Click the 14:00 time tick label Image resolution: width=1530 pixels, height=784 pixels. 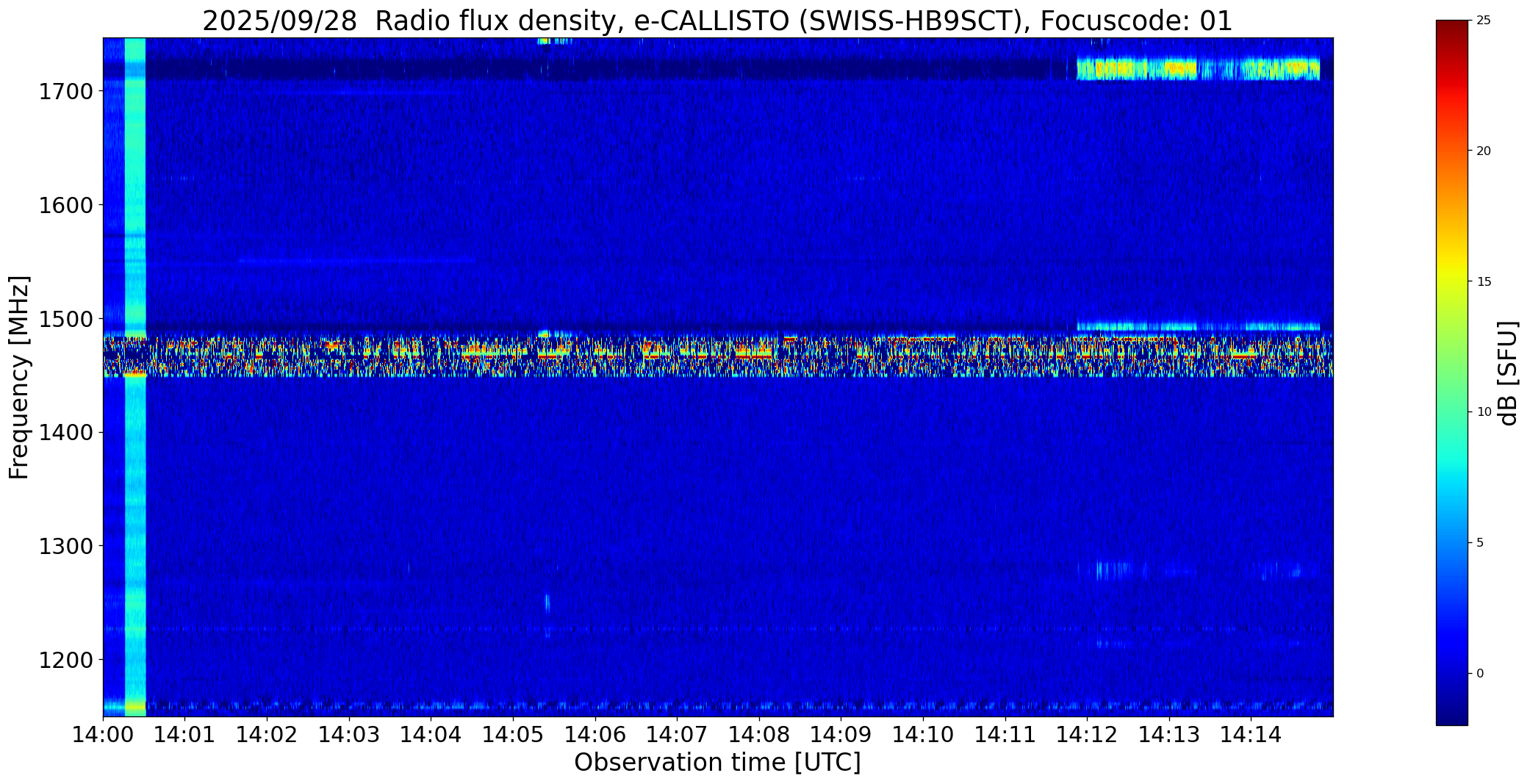coord(103,735)
